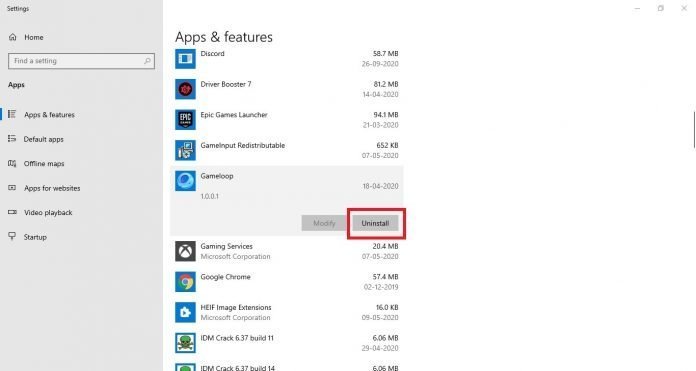Image resolution: width=696 pixels, height=371 pixels.
Task: Click the vertical scrollbar thumb
Action: coord(694,130)
